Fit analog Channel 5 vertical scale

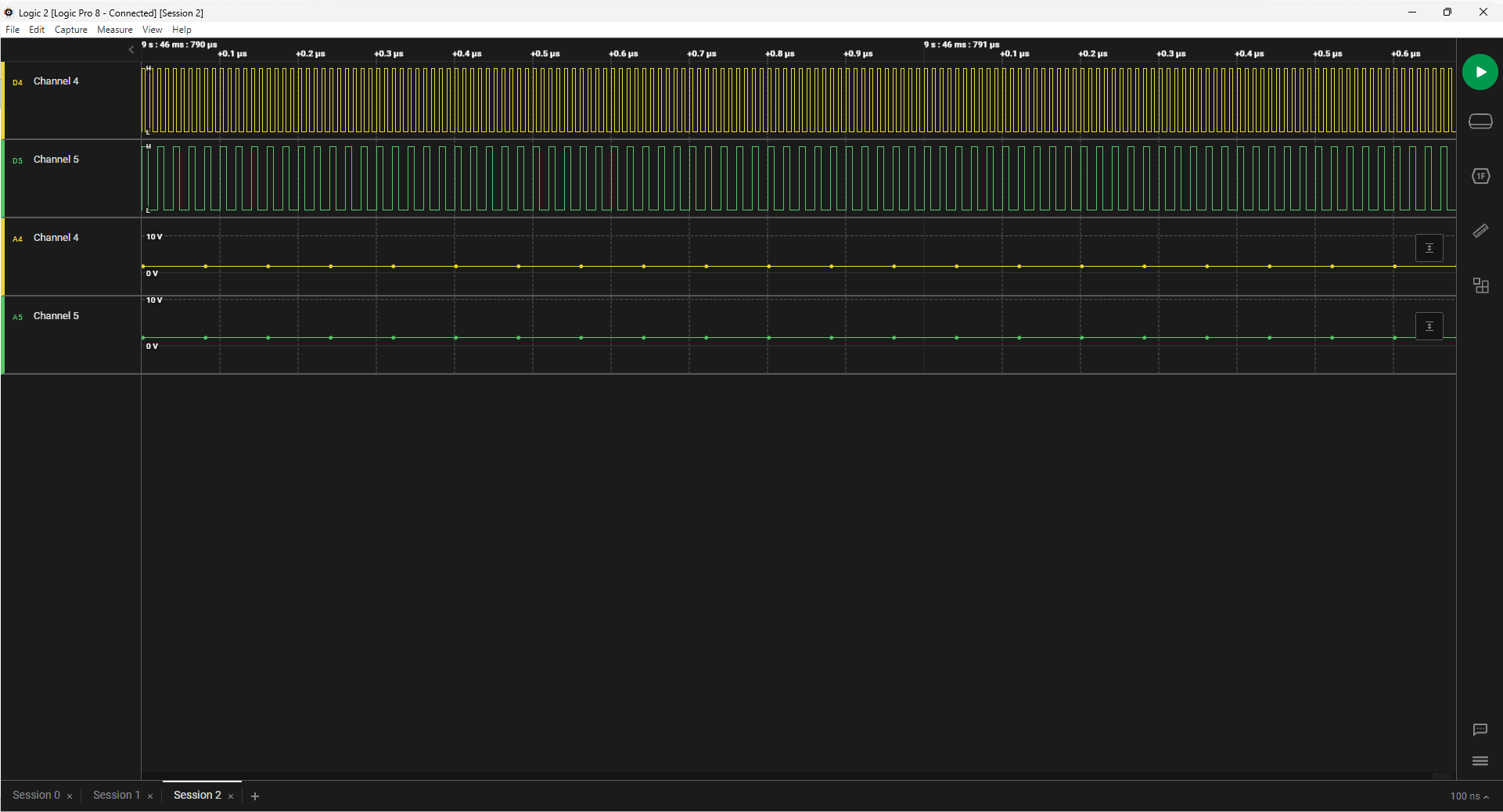1429,326
